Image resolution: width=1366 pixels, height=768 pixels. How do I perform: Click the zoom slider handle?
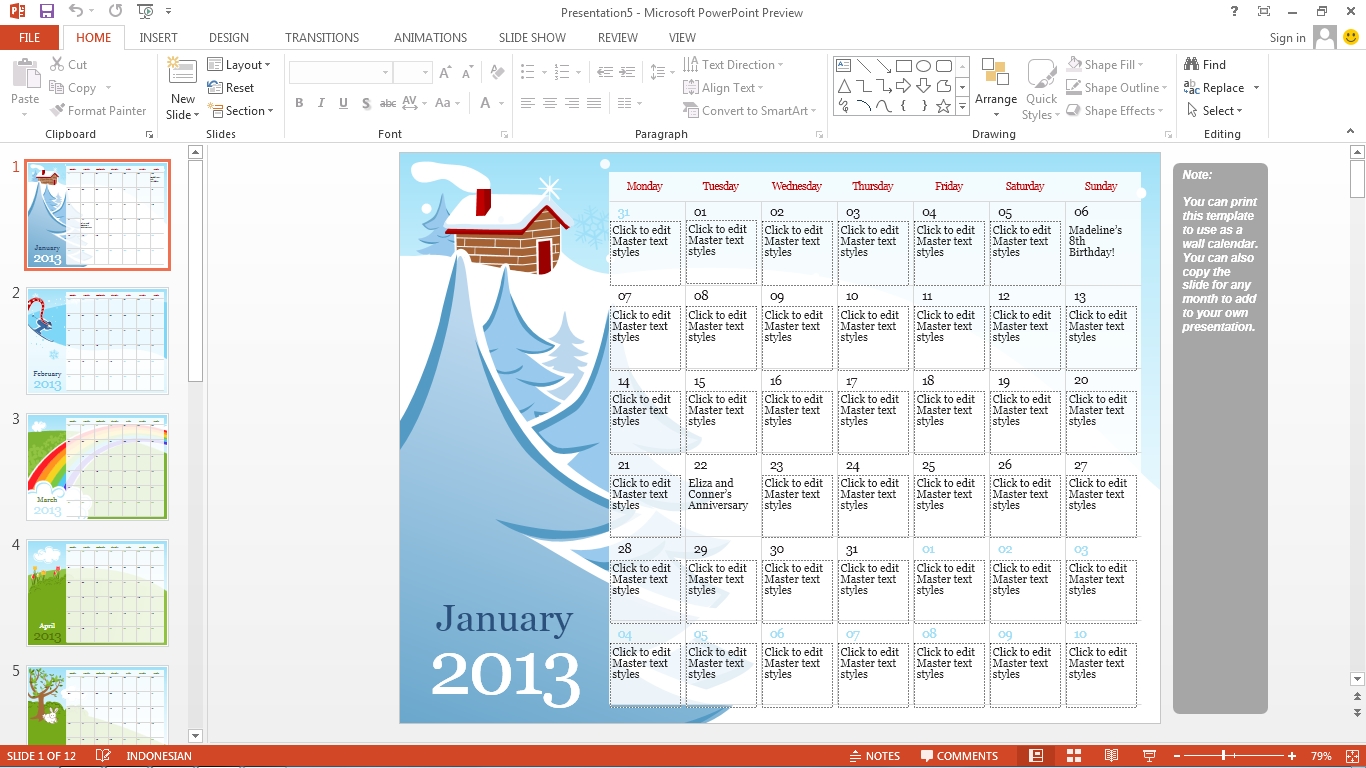1224,756
